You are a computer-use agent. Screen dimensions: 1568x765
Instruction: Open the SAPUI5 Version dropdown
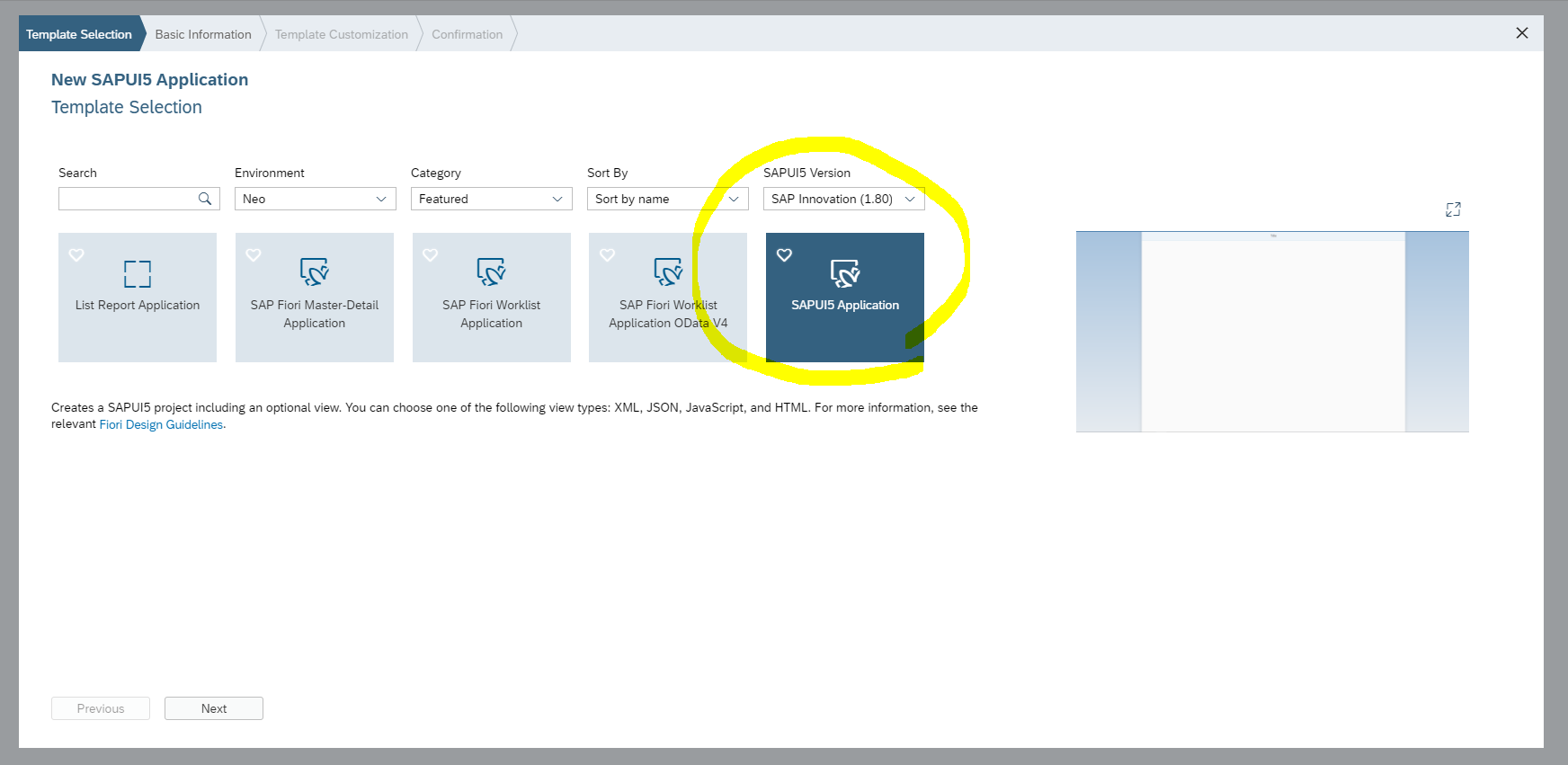[x=844, y=199]
